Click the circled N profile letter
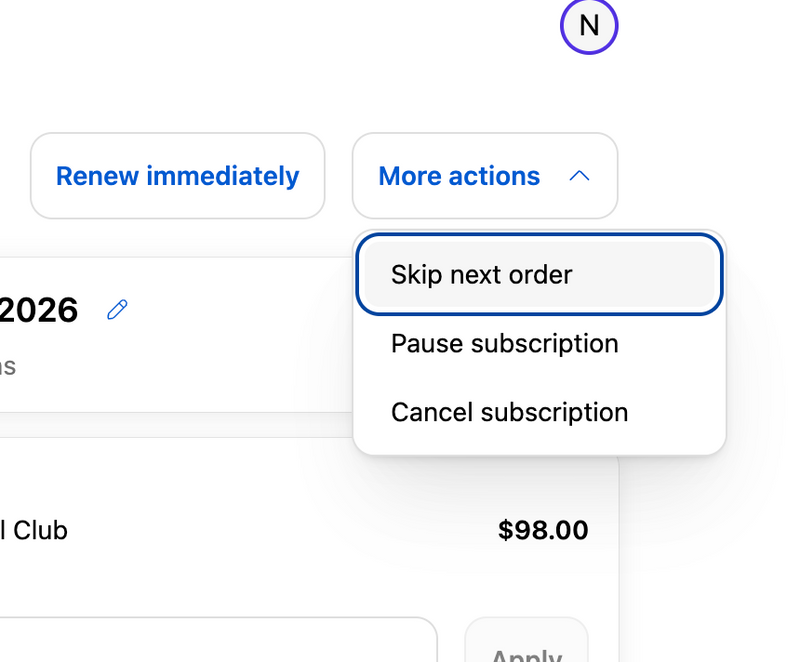Image resolution: width=800 pixels, height=662 pixels. coord(589,25)
